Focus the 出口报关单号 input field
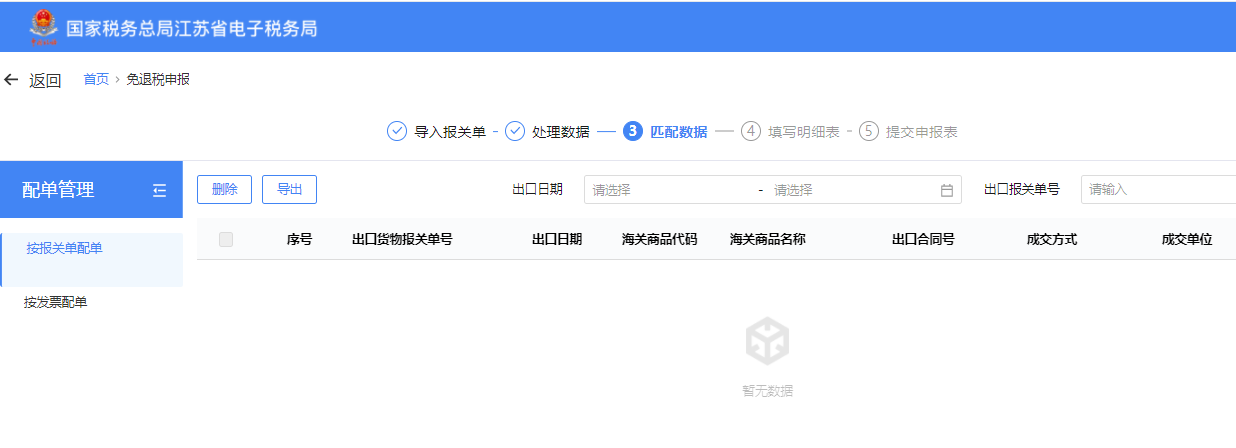Viewport: 1236px width, 448px height. [x=1157, y=190]
